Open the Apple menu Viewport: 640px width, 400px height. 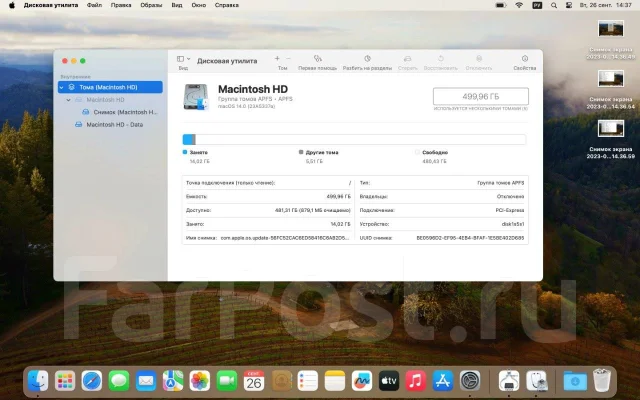[x=12, y=5]
